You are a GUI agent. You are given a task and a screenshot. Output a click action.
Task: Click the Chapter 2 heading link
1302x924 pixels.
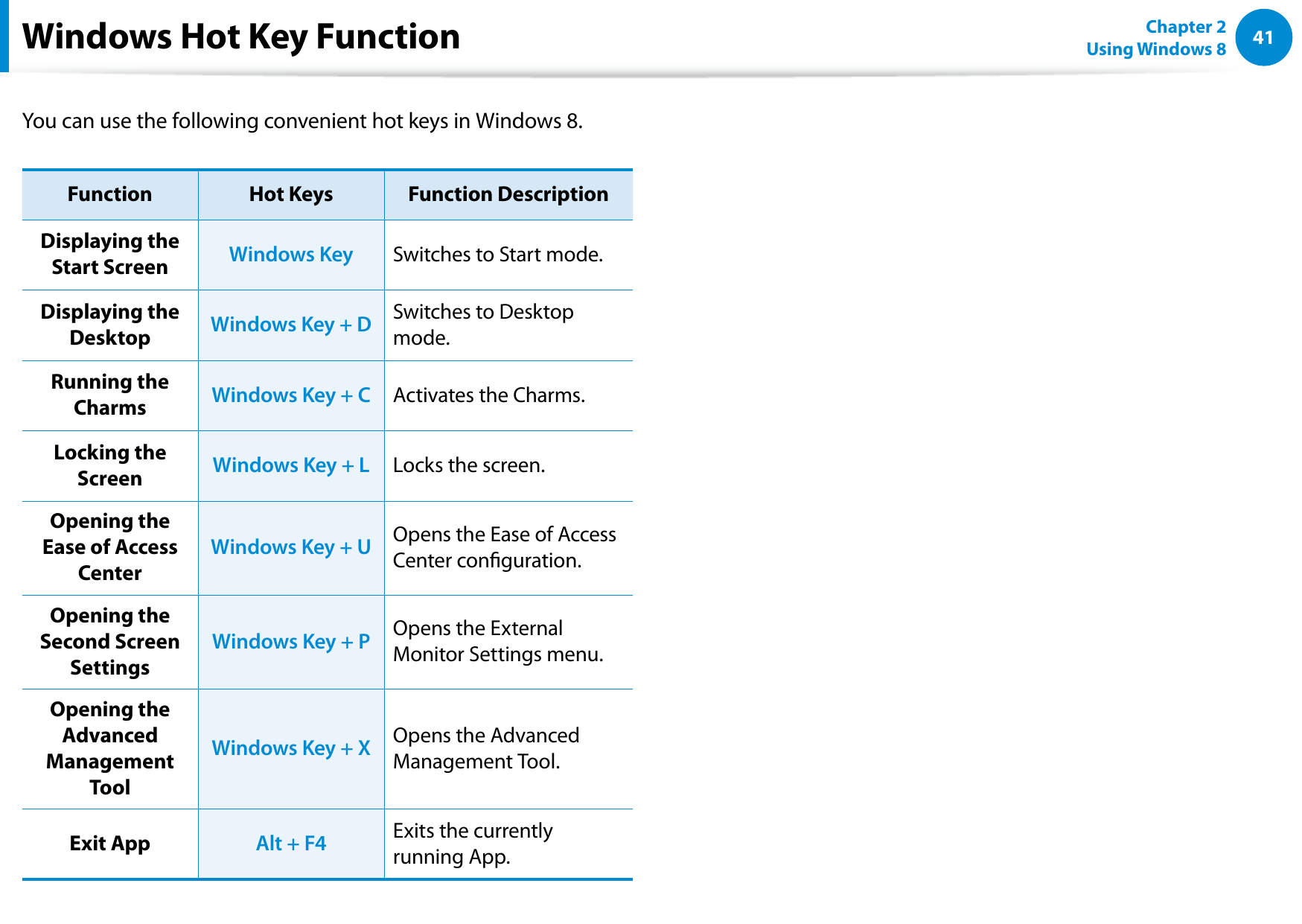tap(1185, 27)
